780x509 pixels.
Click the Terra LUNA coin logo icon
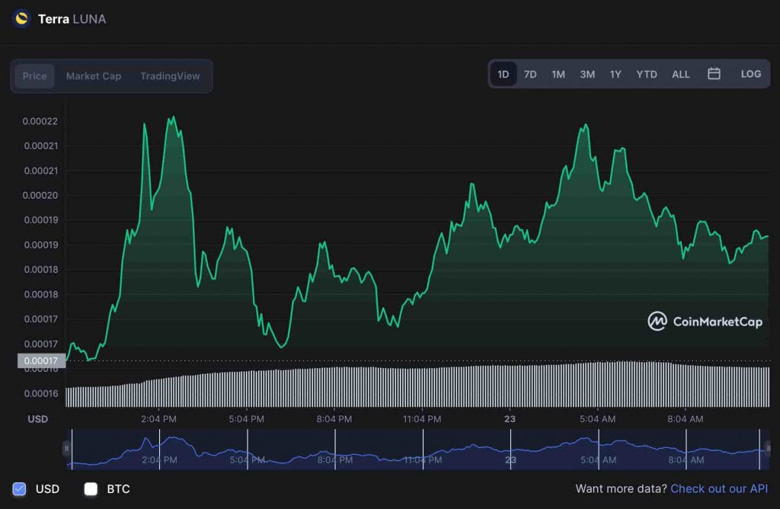[21, 18]
